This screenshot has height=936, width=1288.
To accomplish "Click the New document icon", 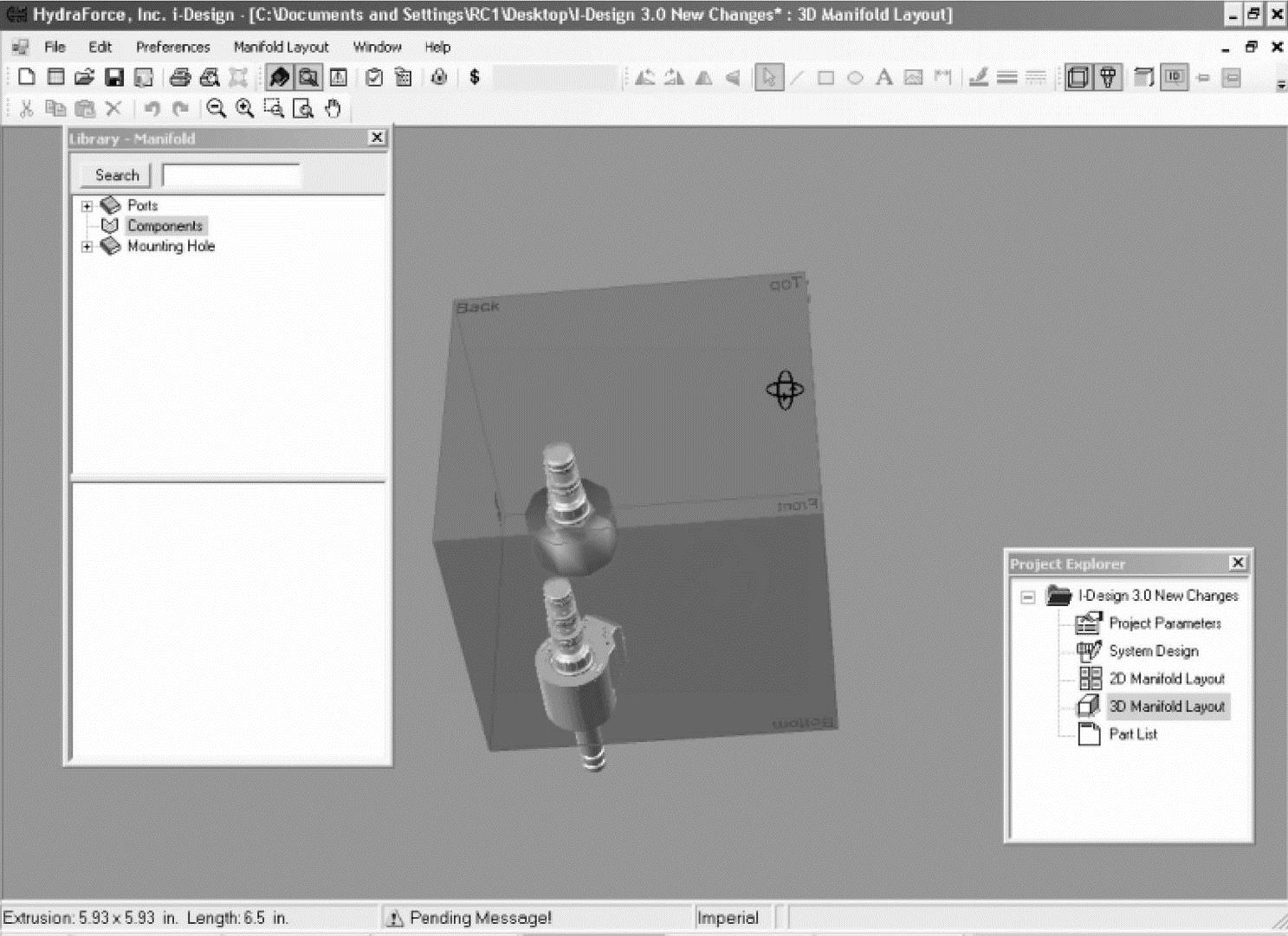I will (x=27, y=77).
